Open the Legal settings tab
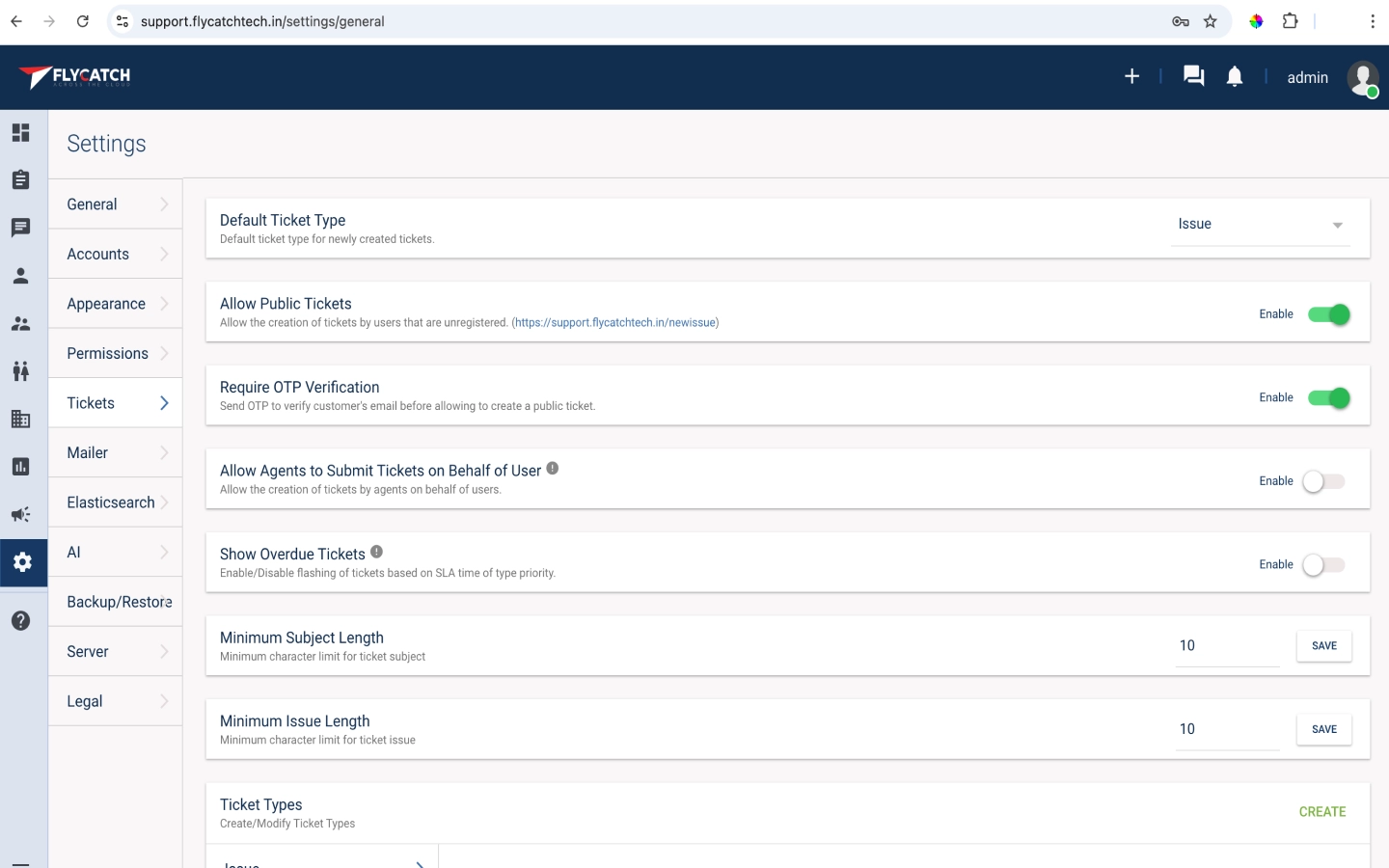The width and height of the screenshot is (1389, 868). (x=116, y=701)
